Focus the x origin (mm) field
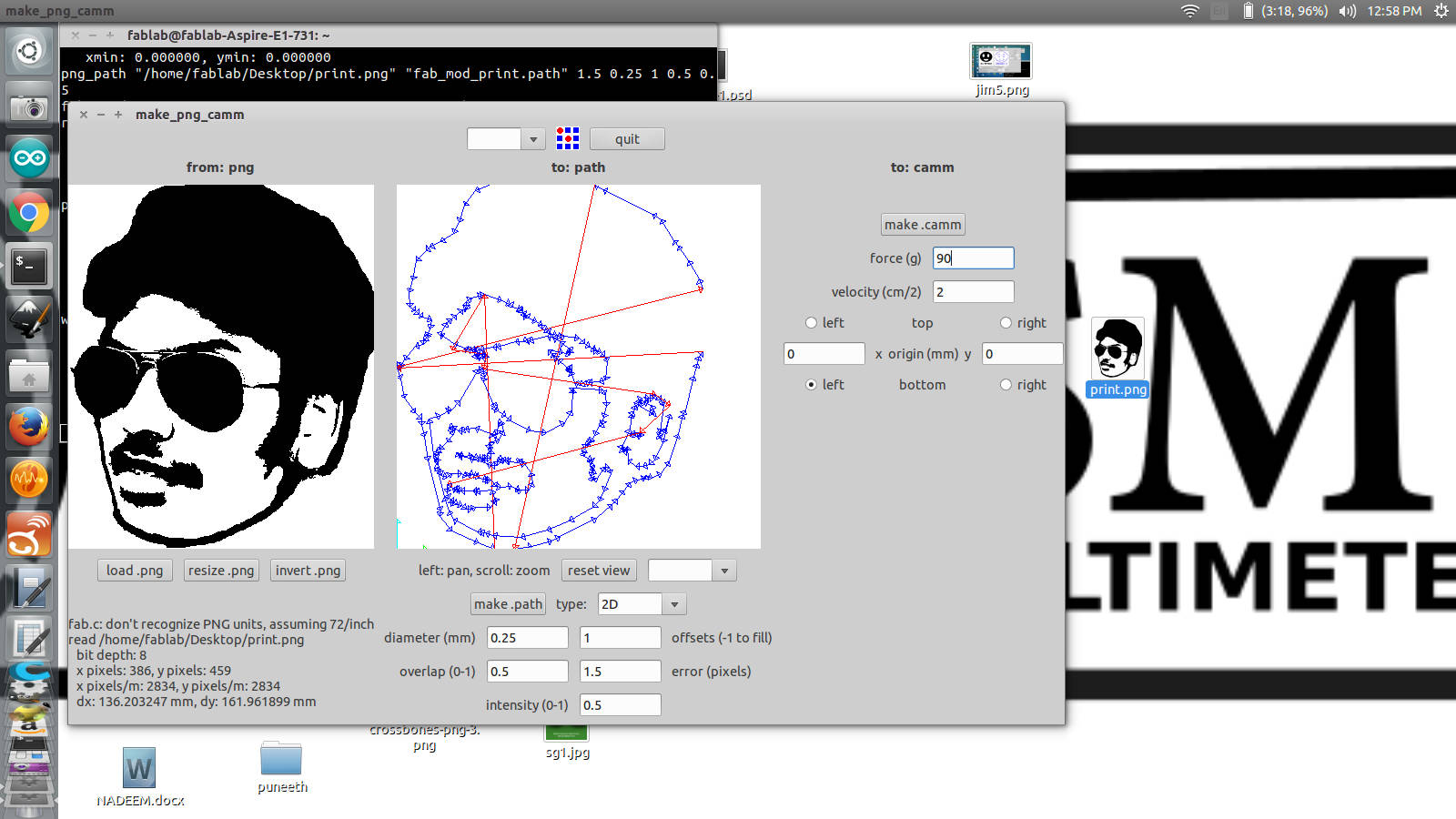 (824, 354)
